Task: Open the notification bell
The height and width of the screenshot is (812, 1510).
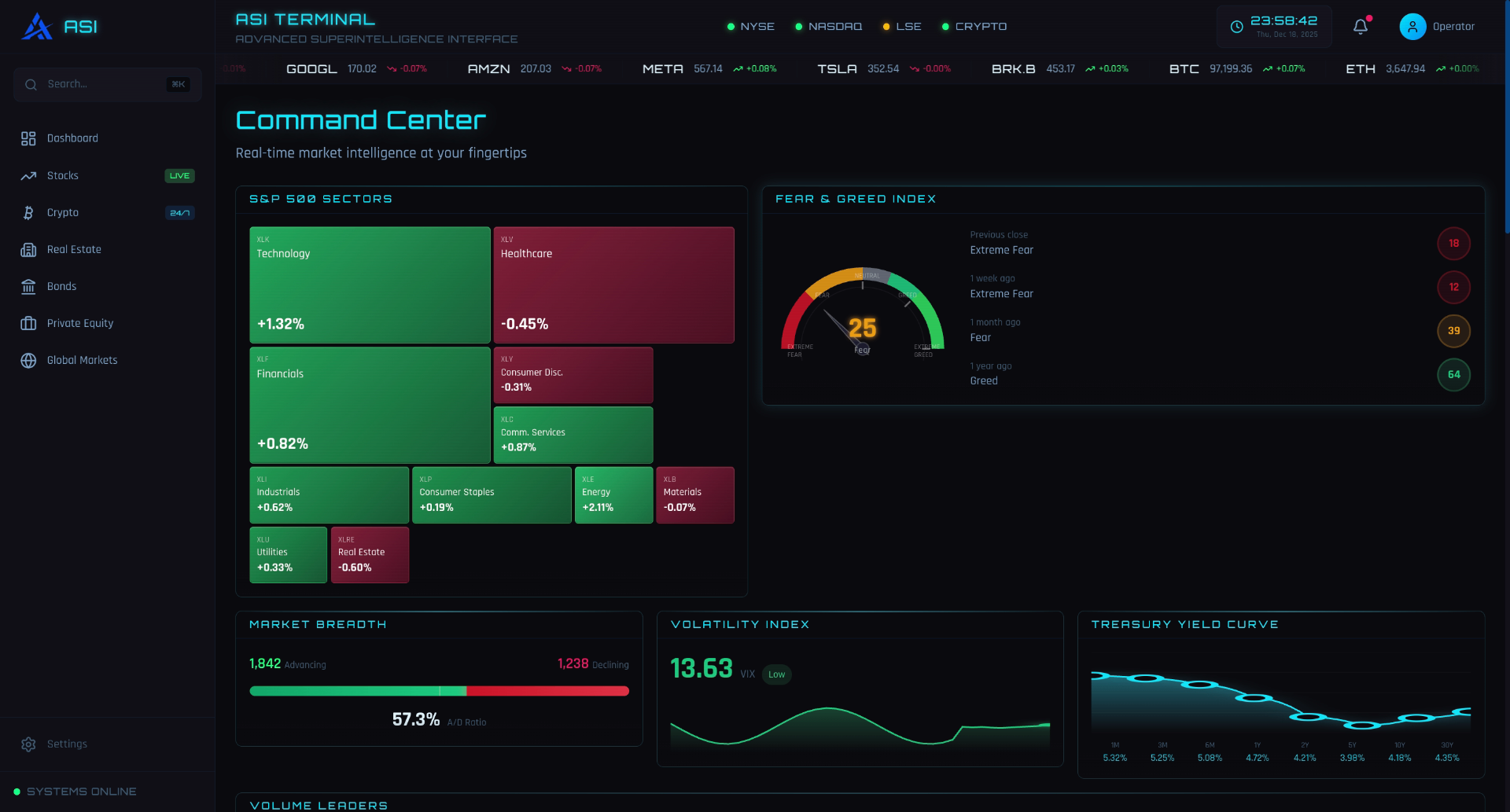Action: (x=1360, y=26)
